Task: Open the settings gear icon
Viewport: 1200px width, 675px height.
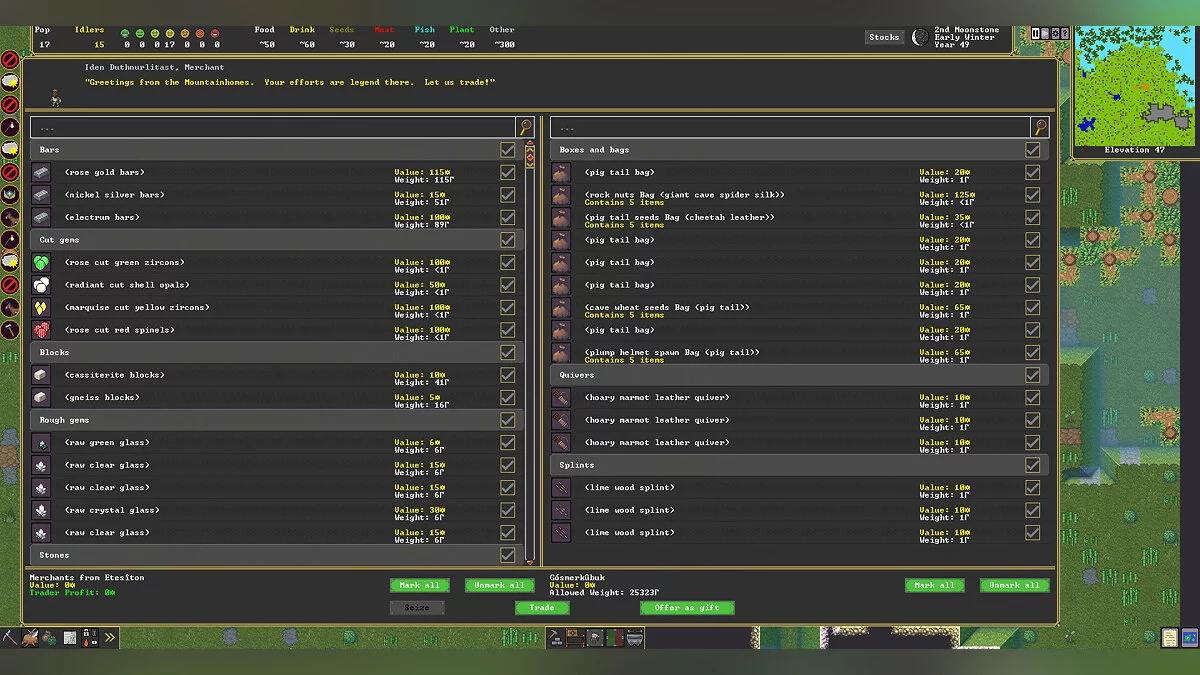Action: pos(1056,34)
